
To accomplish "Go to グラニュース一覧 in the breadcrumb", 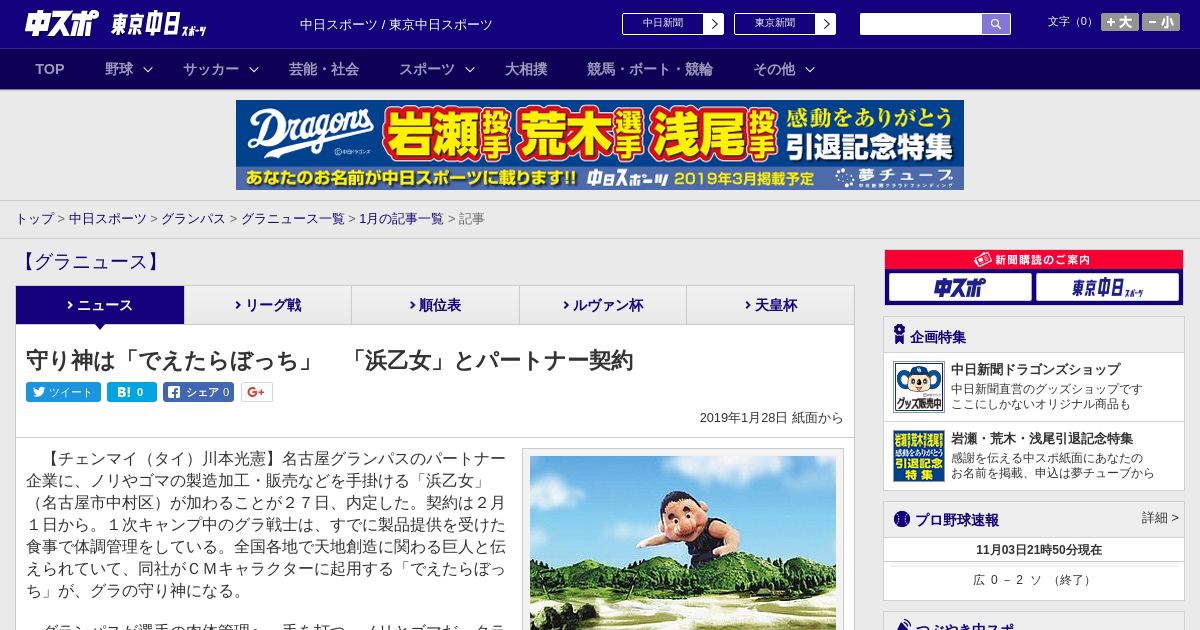I will point(293,219).
